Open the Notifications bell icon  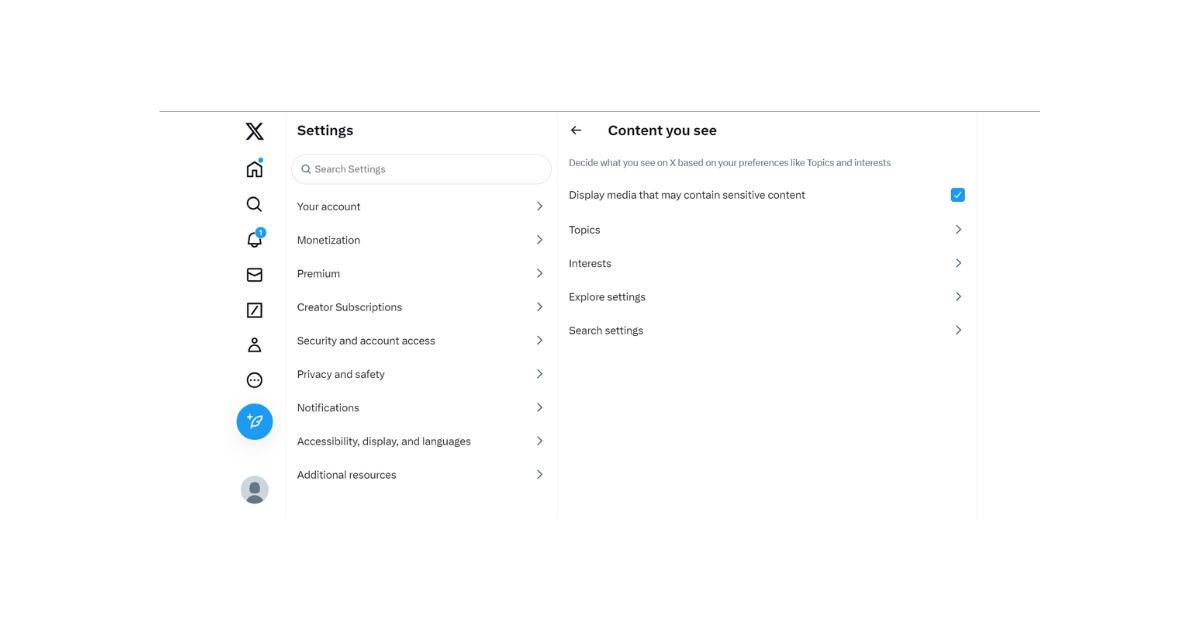point(254,240)
